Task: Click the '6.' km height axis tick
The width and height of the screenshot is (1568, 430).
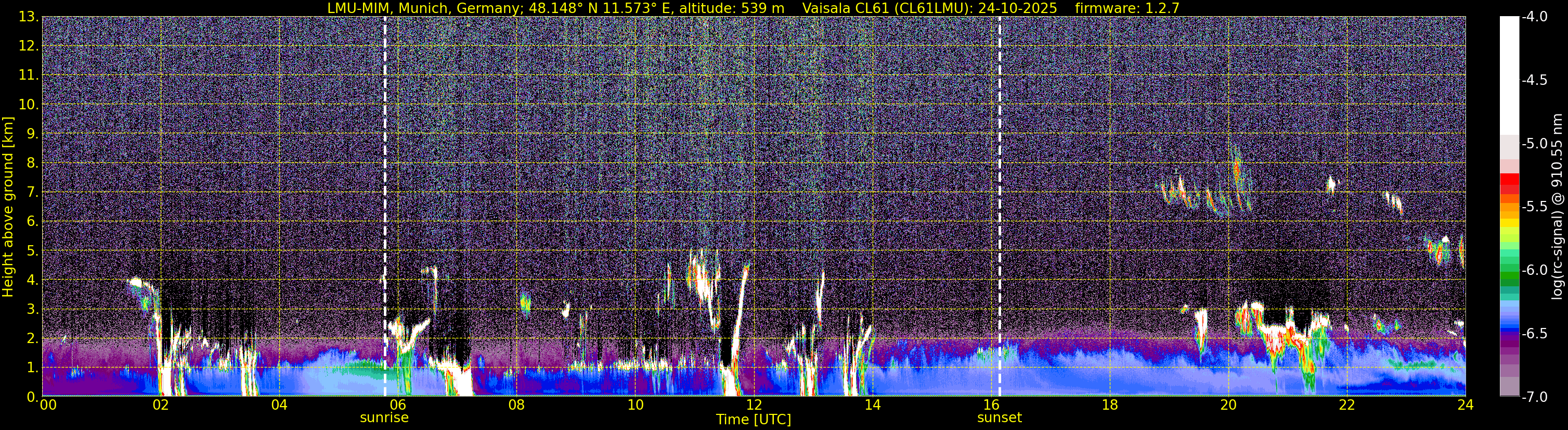Action: 32,221
